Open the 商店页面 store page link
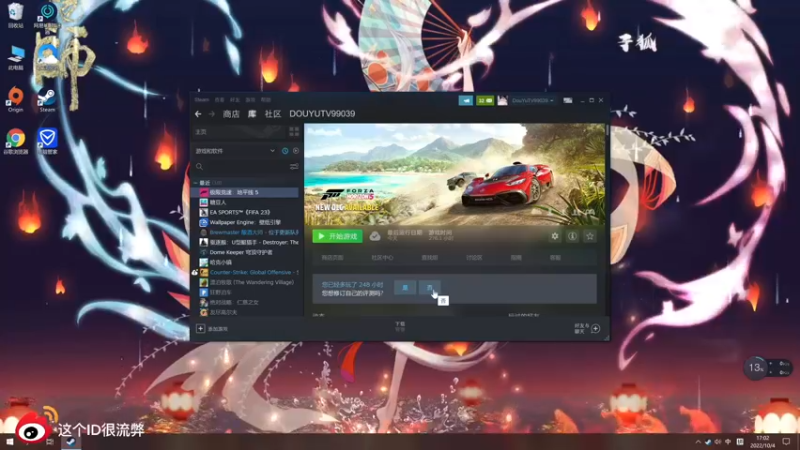Image resolution: width=800 pixels, height=450 pixels. 333,258
